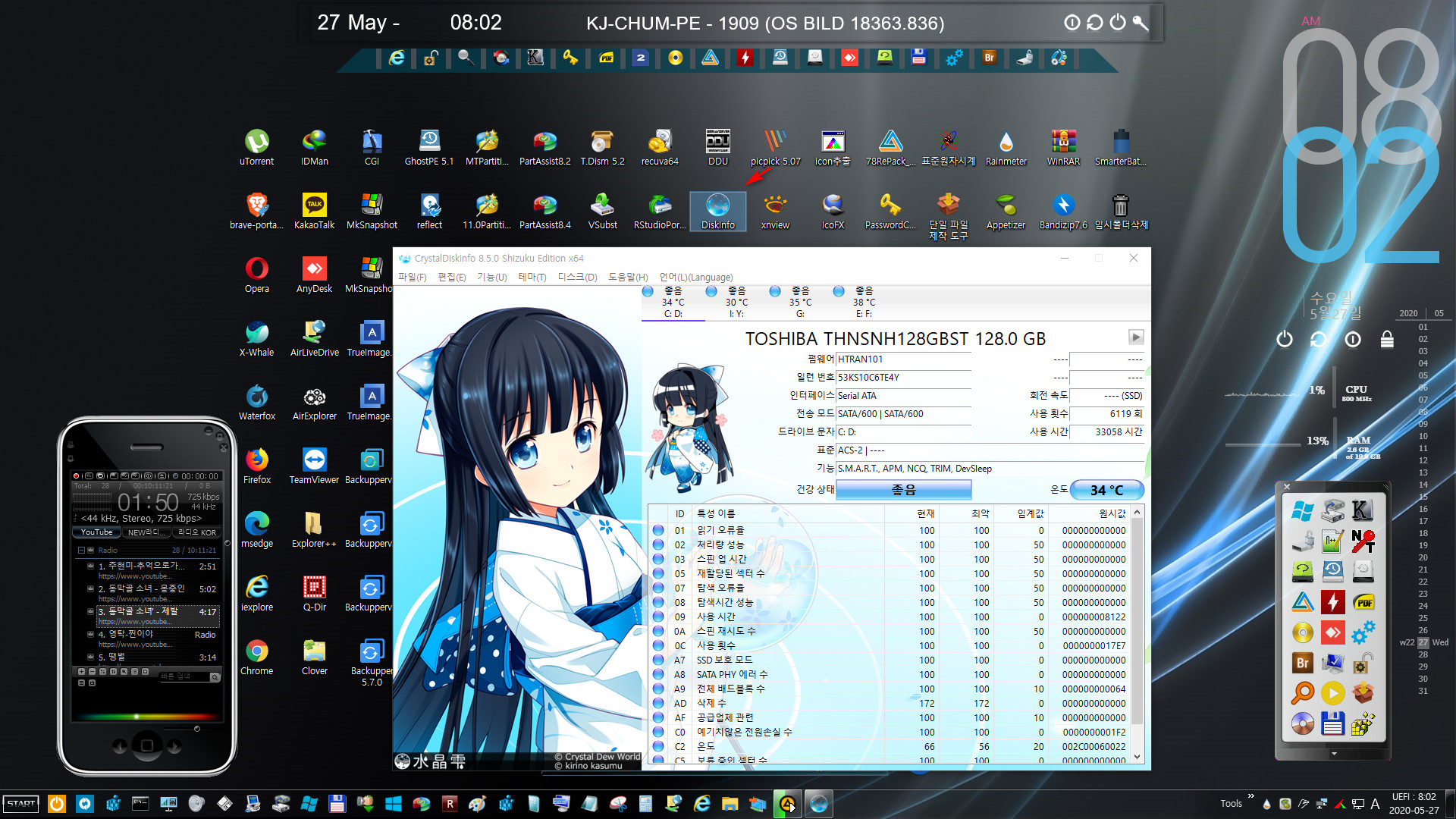
Task: Open the 기능(U) menu in CrystalDiskInfo
Action: 491,277
